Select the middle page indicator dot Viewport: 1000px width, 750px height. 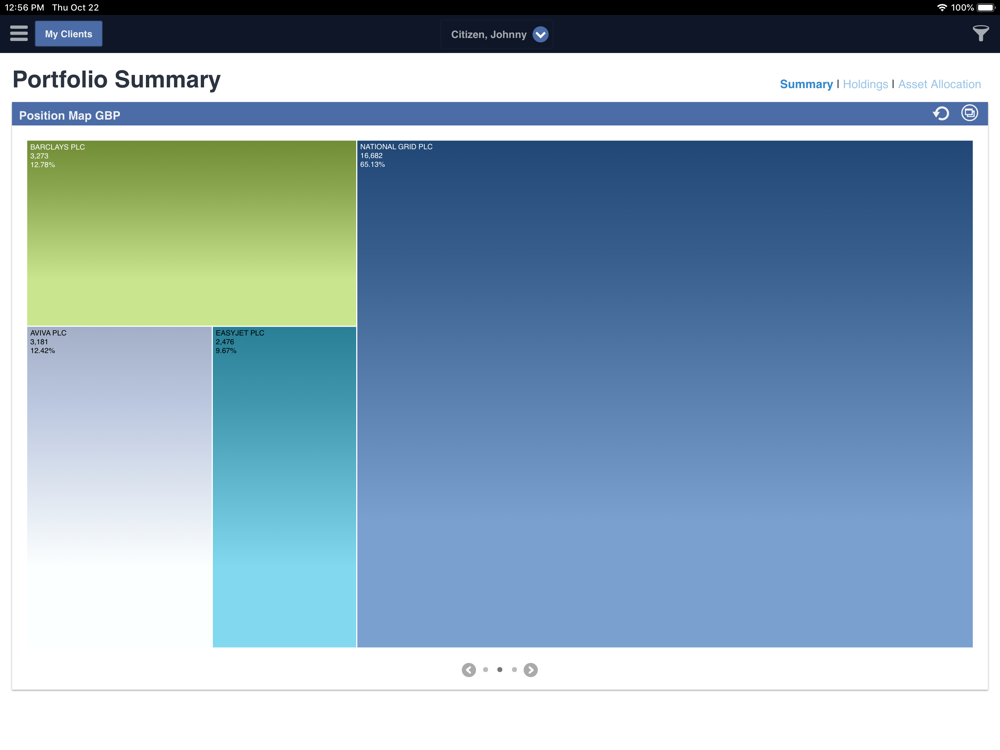pos(499,670)
